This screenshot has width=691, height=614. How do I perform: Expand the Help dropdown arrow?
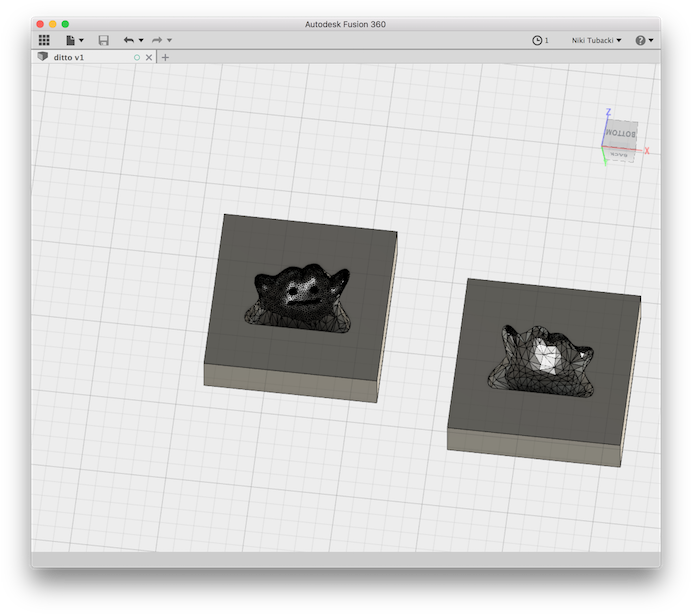click(651, 41)
